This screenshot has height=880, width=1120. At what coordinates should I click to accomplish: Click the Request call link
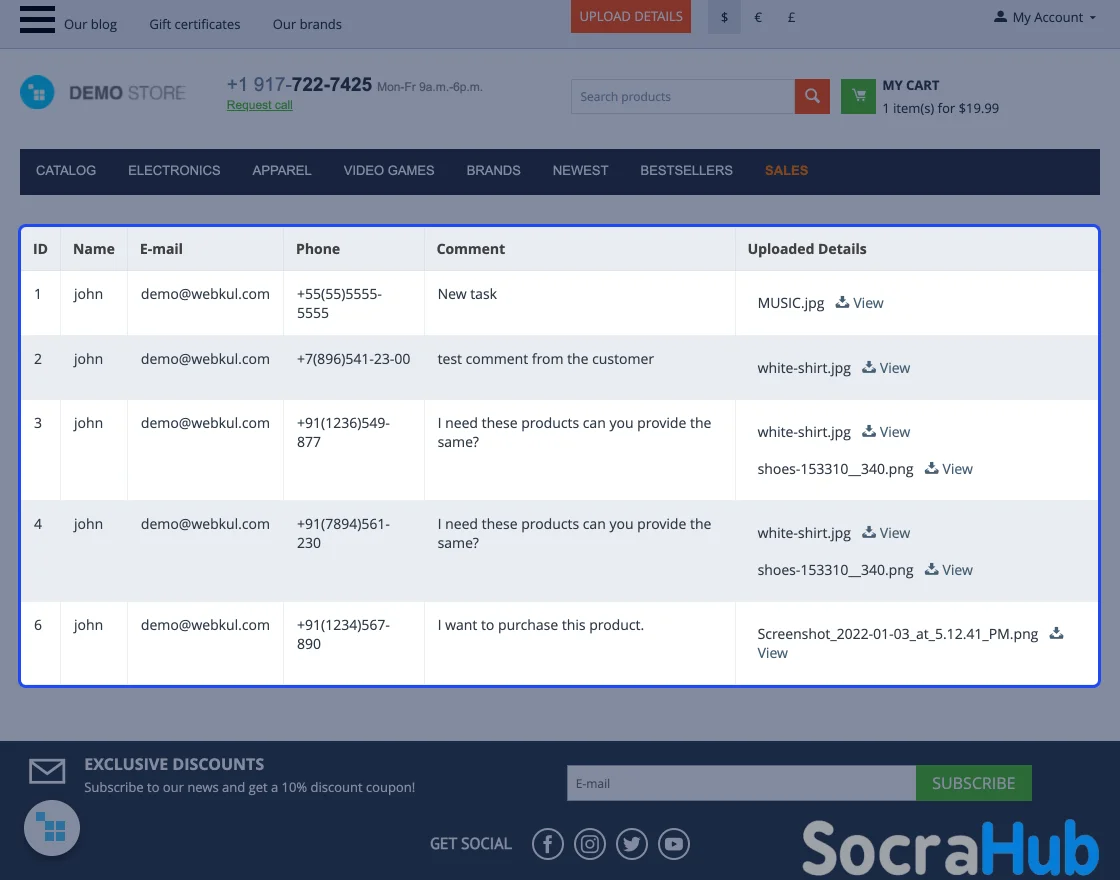tap(259, 105)
